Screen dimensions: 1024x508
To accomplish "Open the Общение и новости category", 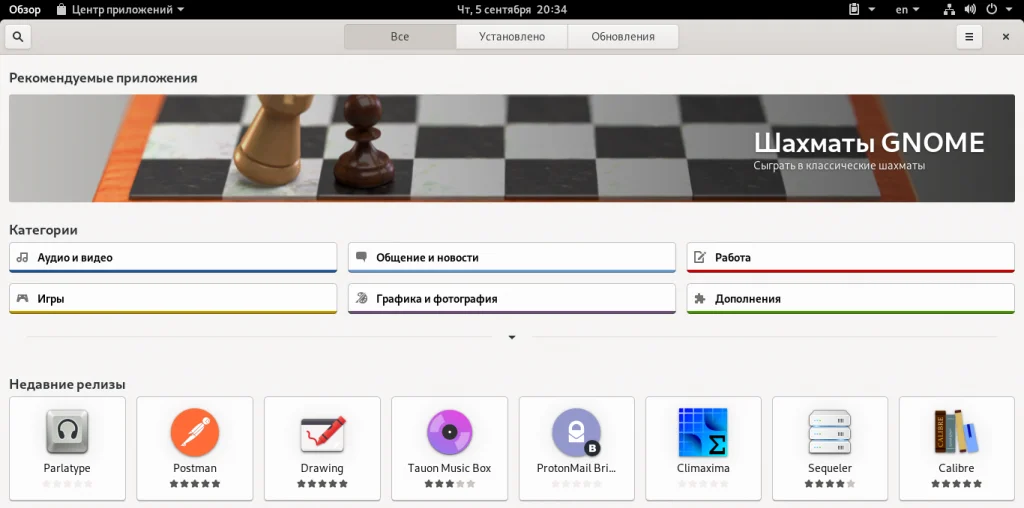I will [511, 257].
